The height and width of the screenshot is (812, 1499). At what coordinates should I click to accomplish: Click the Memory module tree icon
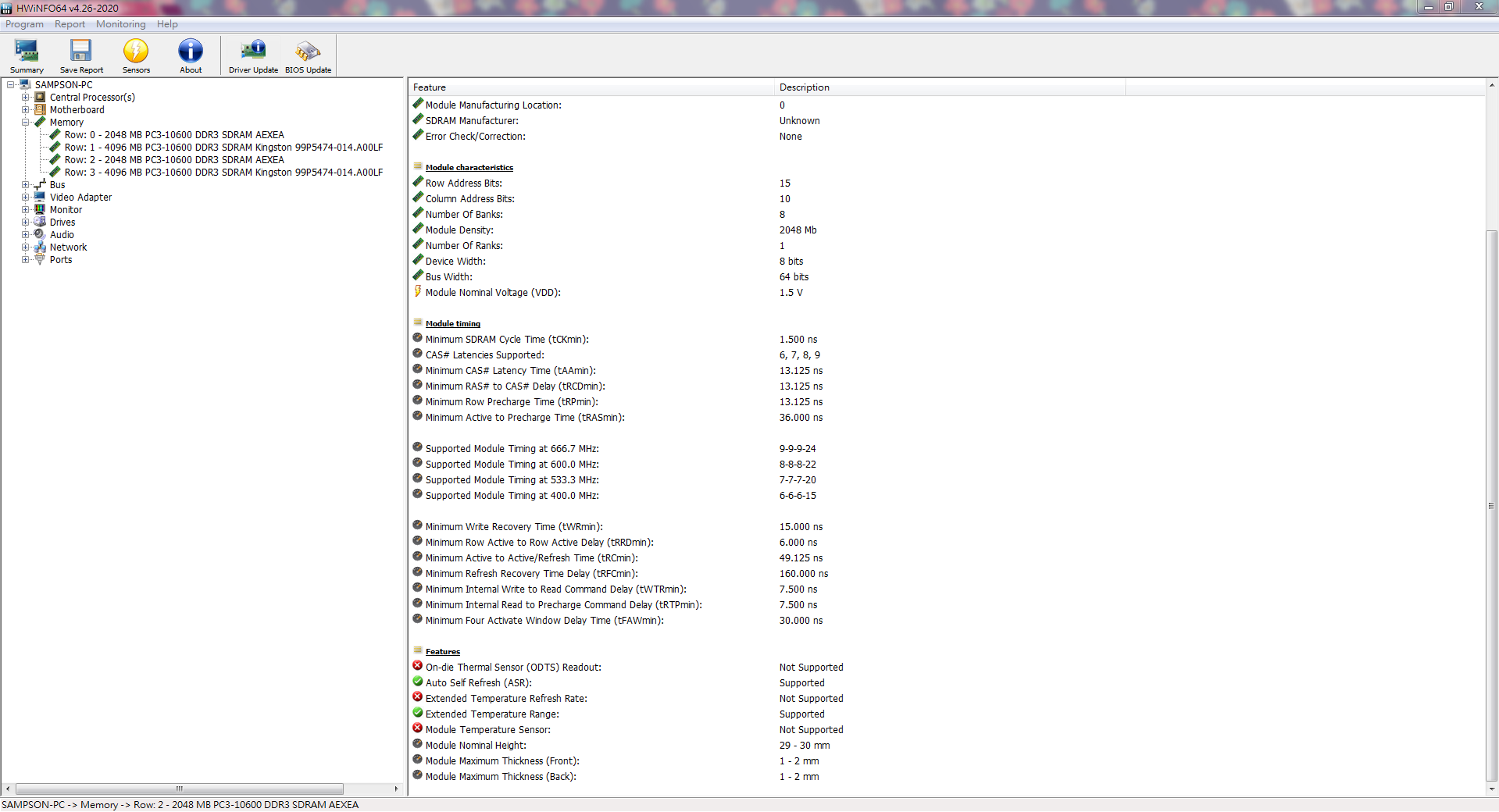40,122
